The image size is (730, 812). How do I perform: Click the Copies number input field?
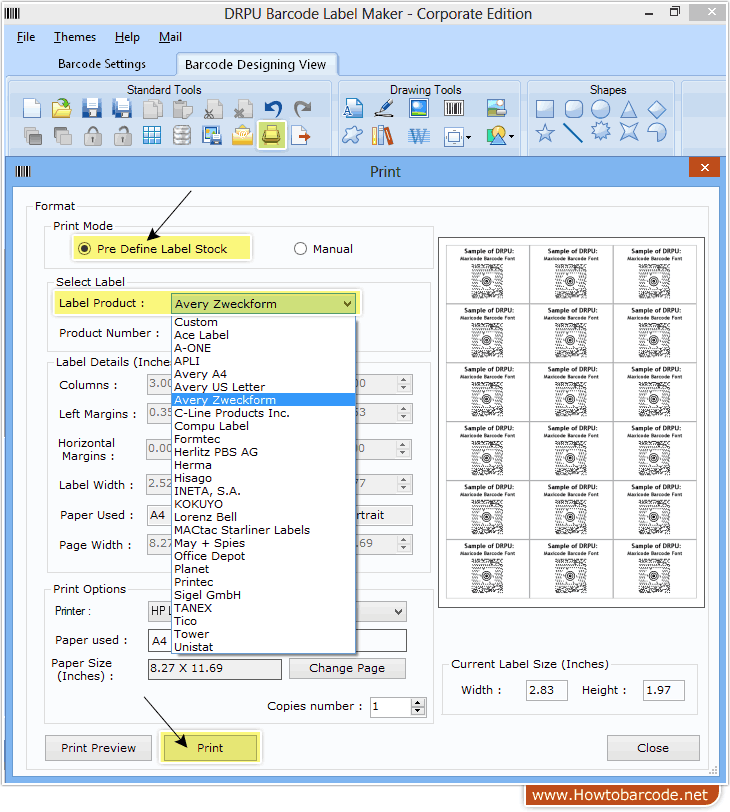pos(391,707)
